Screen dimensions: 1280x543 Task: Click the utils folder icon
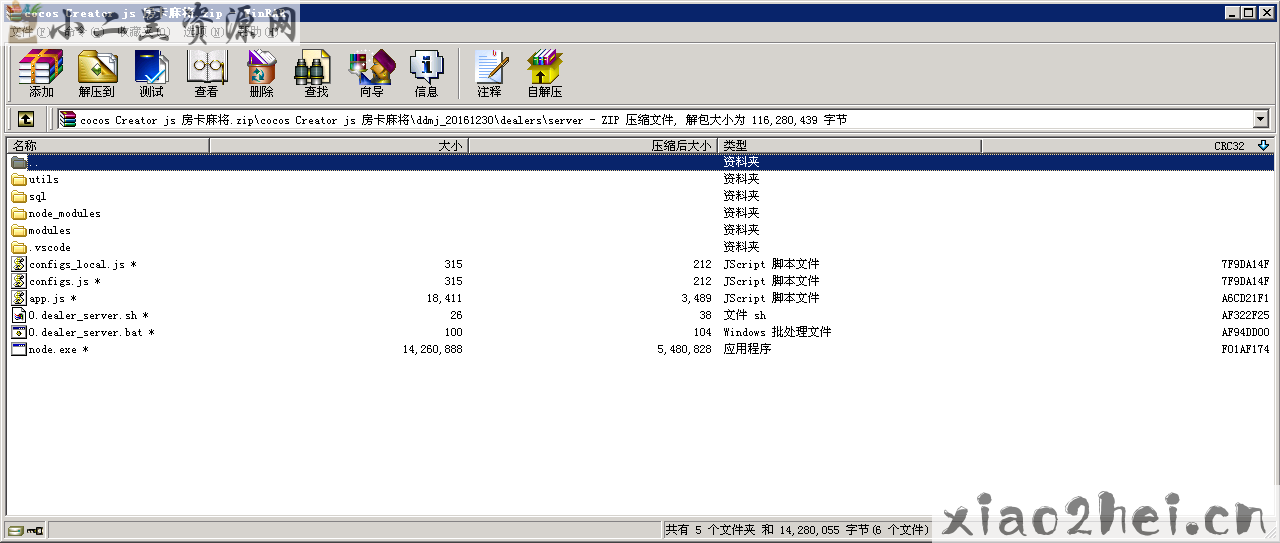(19, 179)
